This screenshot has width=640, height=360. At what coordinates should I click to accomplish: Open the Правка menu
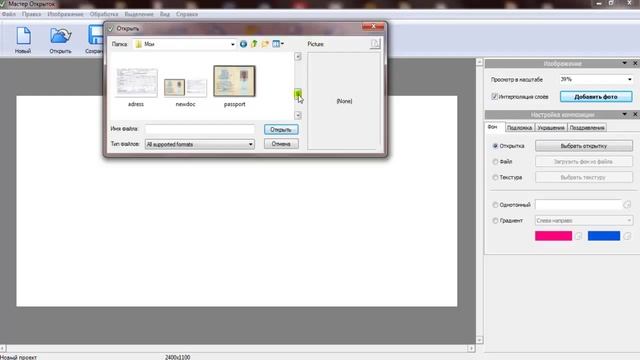tap(31, 14)
